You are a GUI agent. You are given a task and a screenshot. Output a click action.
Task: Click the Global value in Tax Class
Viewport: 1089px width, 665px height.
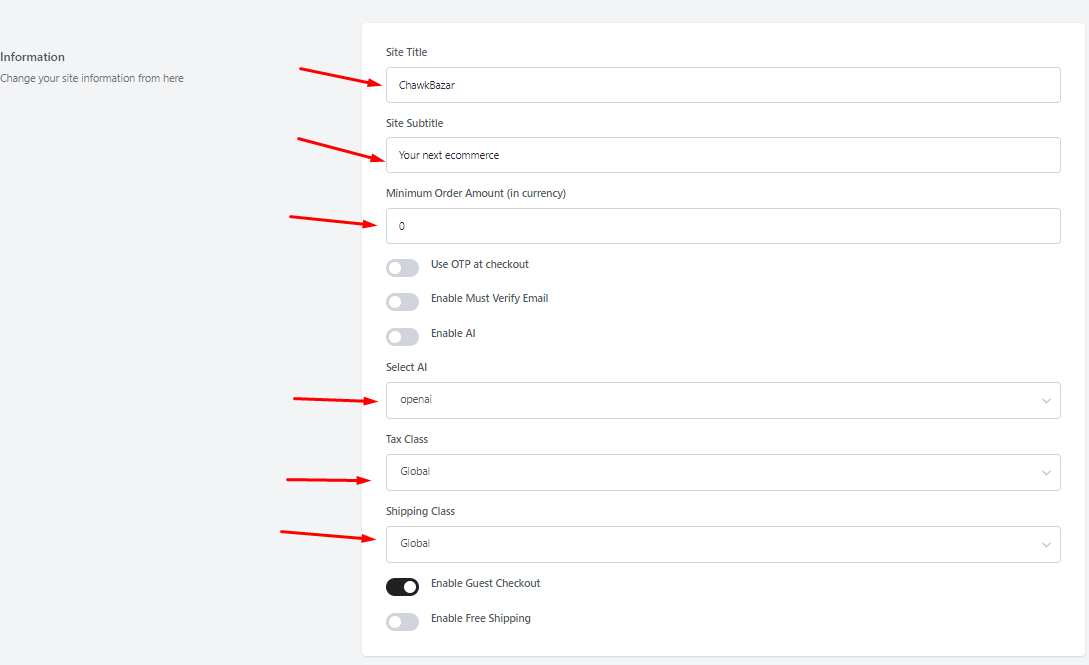414,471
